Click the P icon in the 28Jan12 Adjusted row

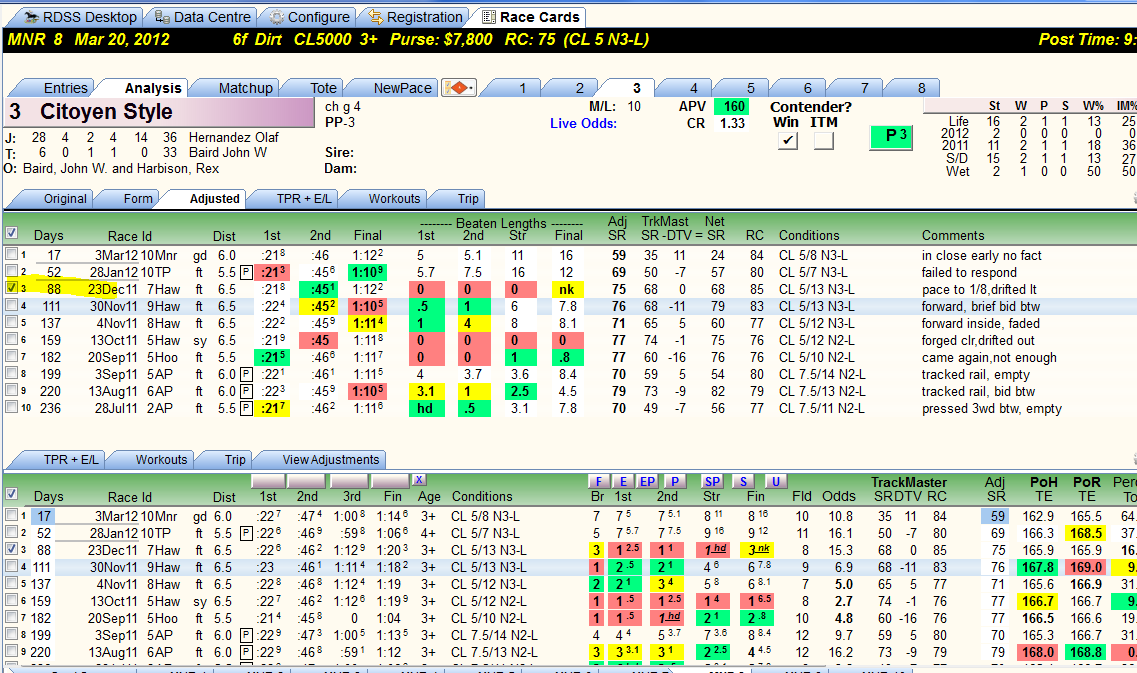[247, 272]
